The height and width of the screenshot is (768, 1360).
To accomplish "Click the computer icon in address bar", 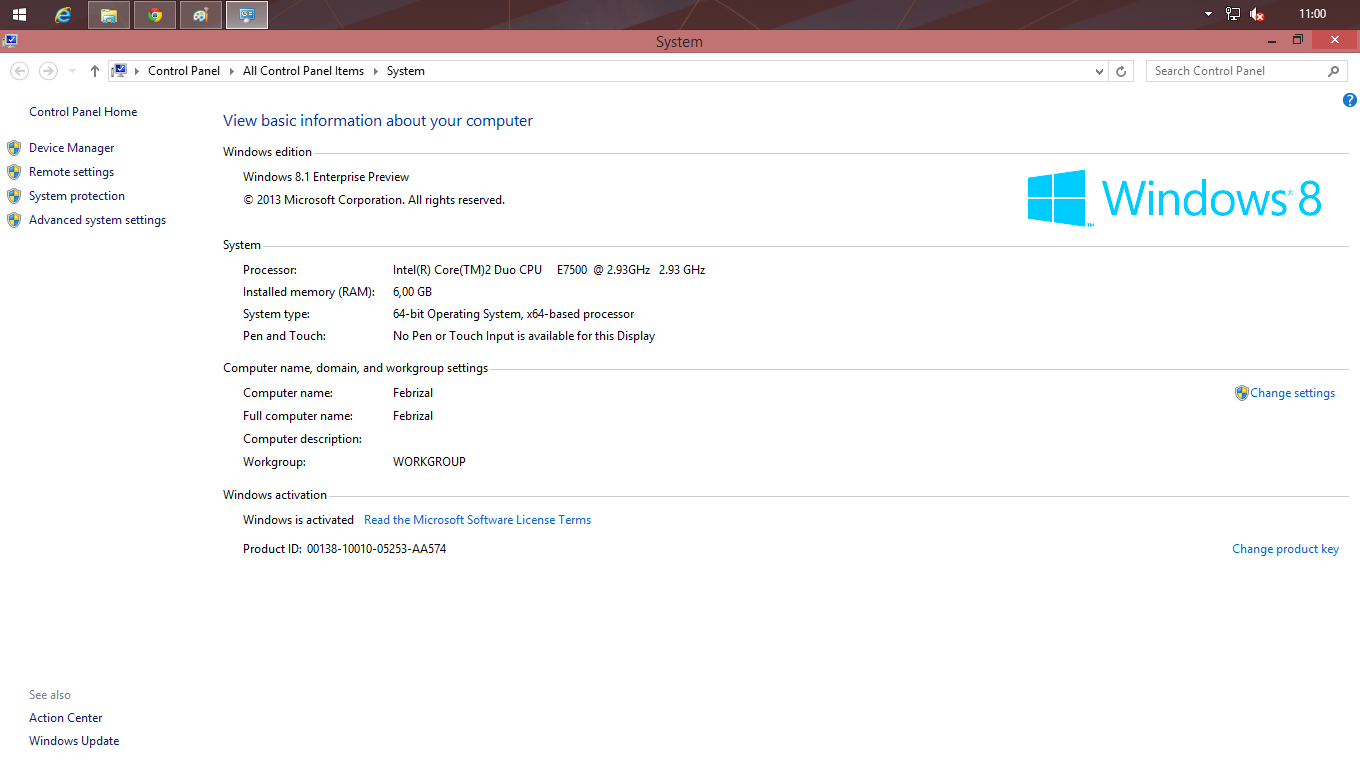I will (120, 71).
